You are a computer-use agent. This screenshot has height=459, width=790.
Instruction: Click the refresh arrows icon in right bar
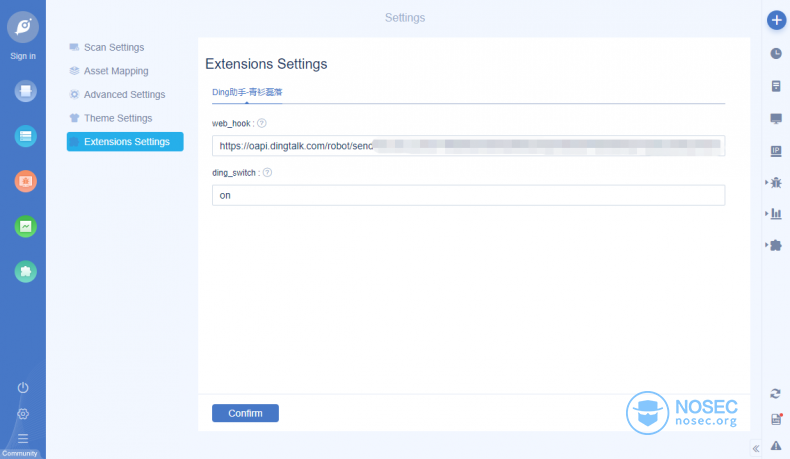click(776, 394)
